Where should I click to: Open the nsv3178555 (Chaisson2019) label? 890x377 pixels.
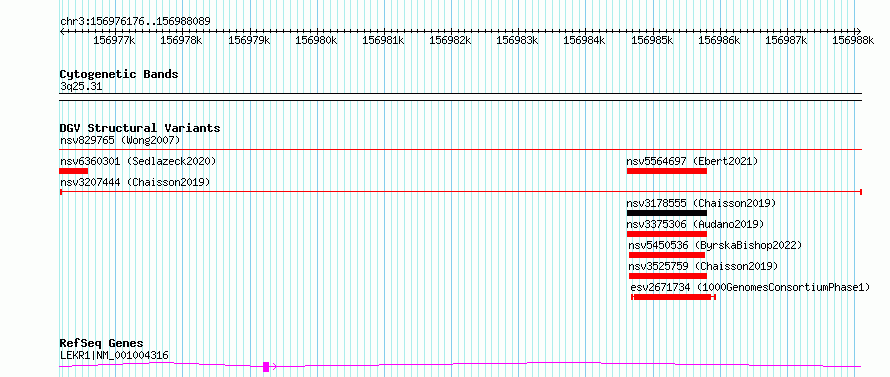pos(701,203)
